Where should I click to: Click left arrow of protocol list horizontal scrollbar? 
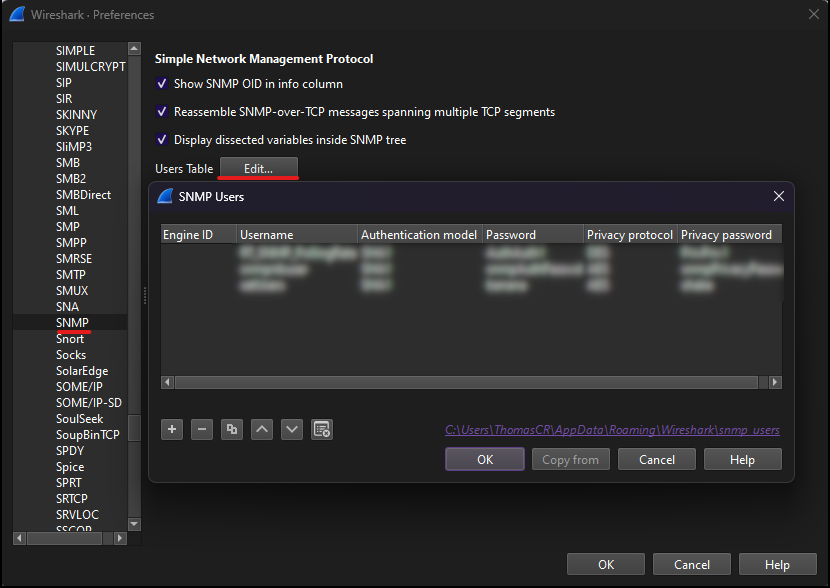click(19, 538)
